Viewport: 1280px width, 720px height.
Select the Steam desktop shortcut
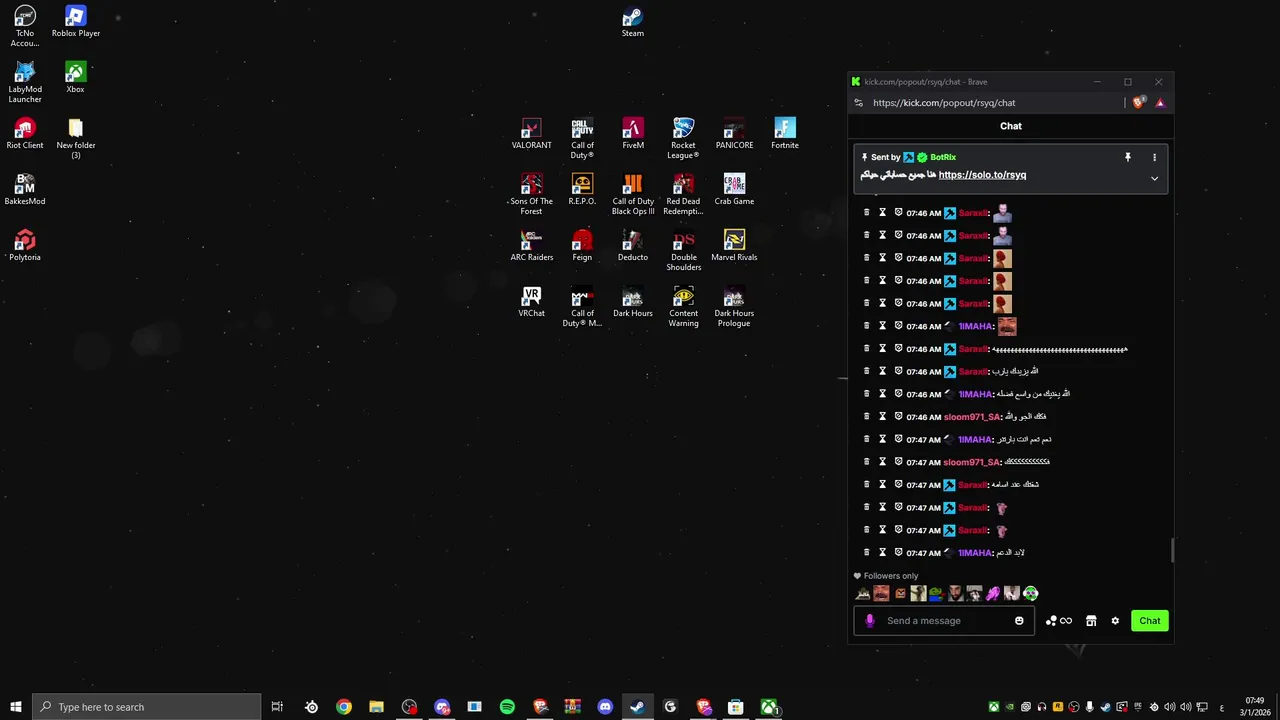633,22
